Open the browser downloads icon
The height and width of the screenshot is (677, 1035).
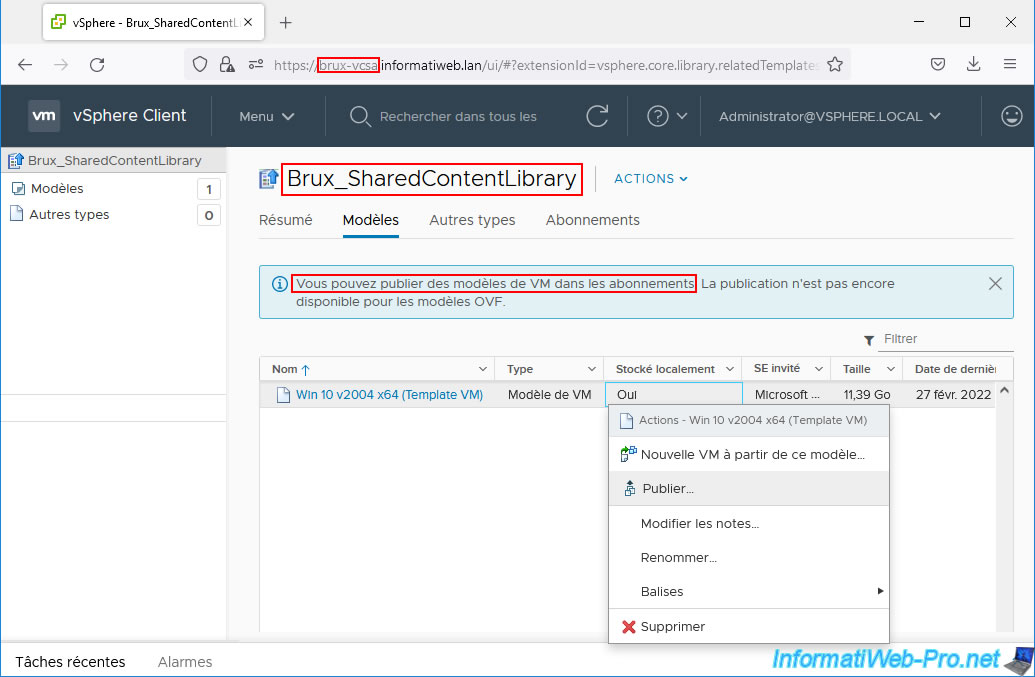point(974,64)
